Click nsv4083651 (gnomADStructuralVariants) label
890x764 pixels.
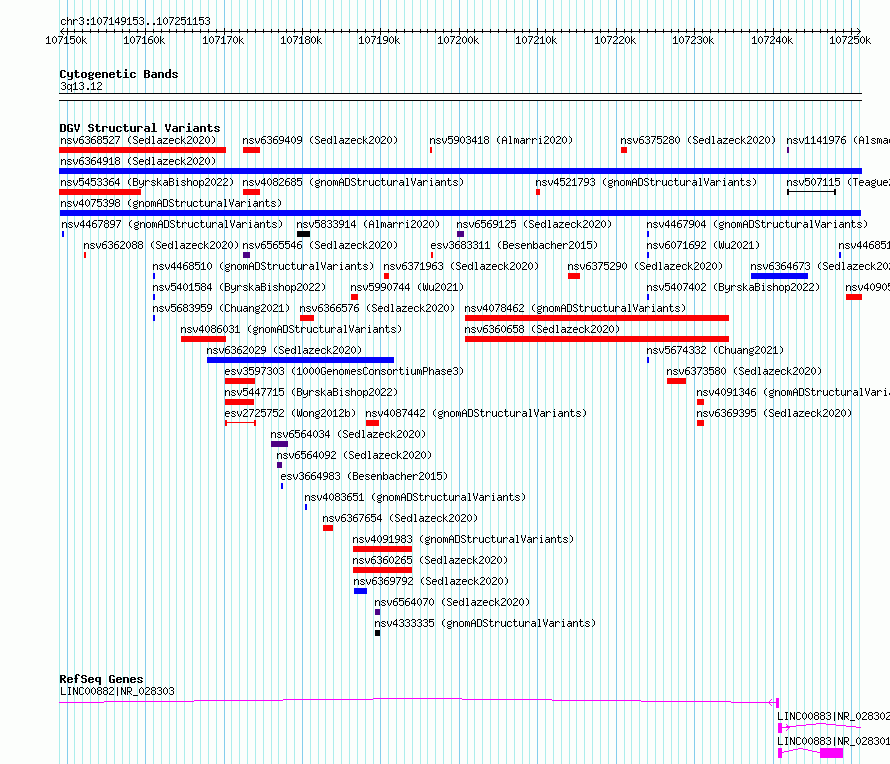(x=415, y=497)
